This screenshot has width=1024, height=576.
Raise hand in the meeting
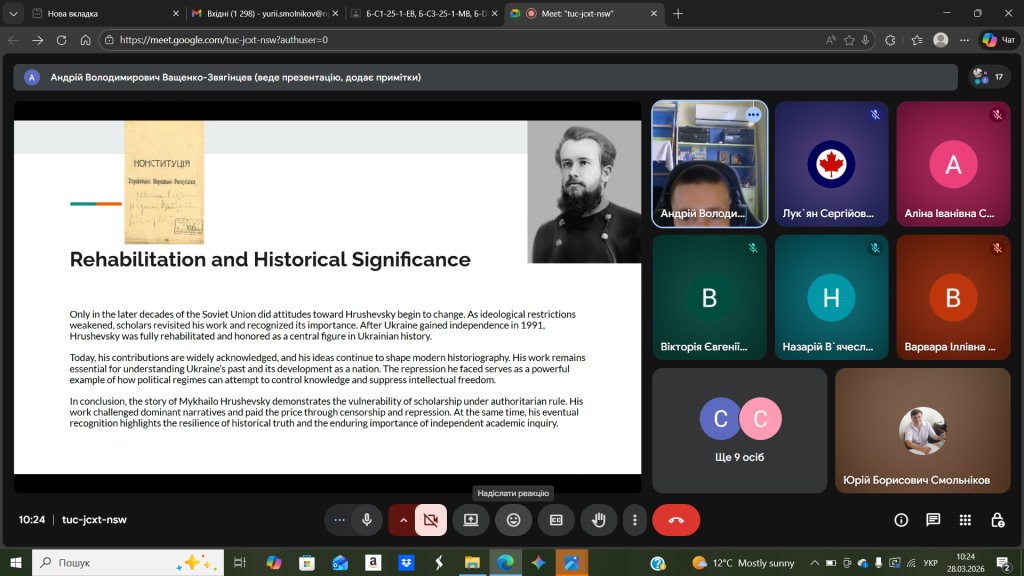click(599, 520)
